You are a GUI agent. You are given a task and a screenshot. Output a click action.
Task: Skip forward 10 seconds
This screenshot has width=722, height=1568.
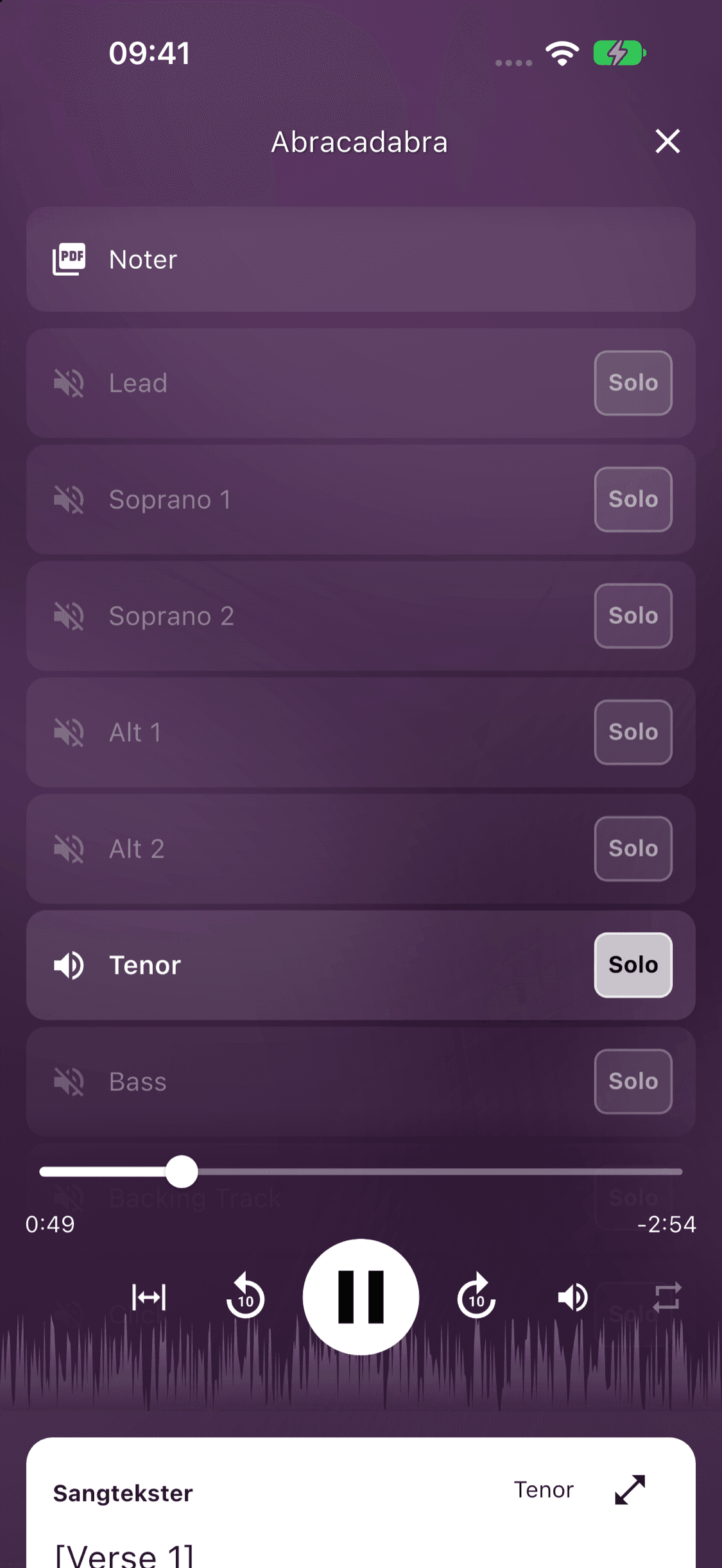(x=476, y=1297)
